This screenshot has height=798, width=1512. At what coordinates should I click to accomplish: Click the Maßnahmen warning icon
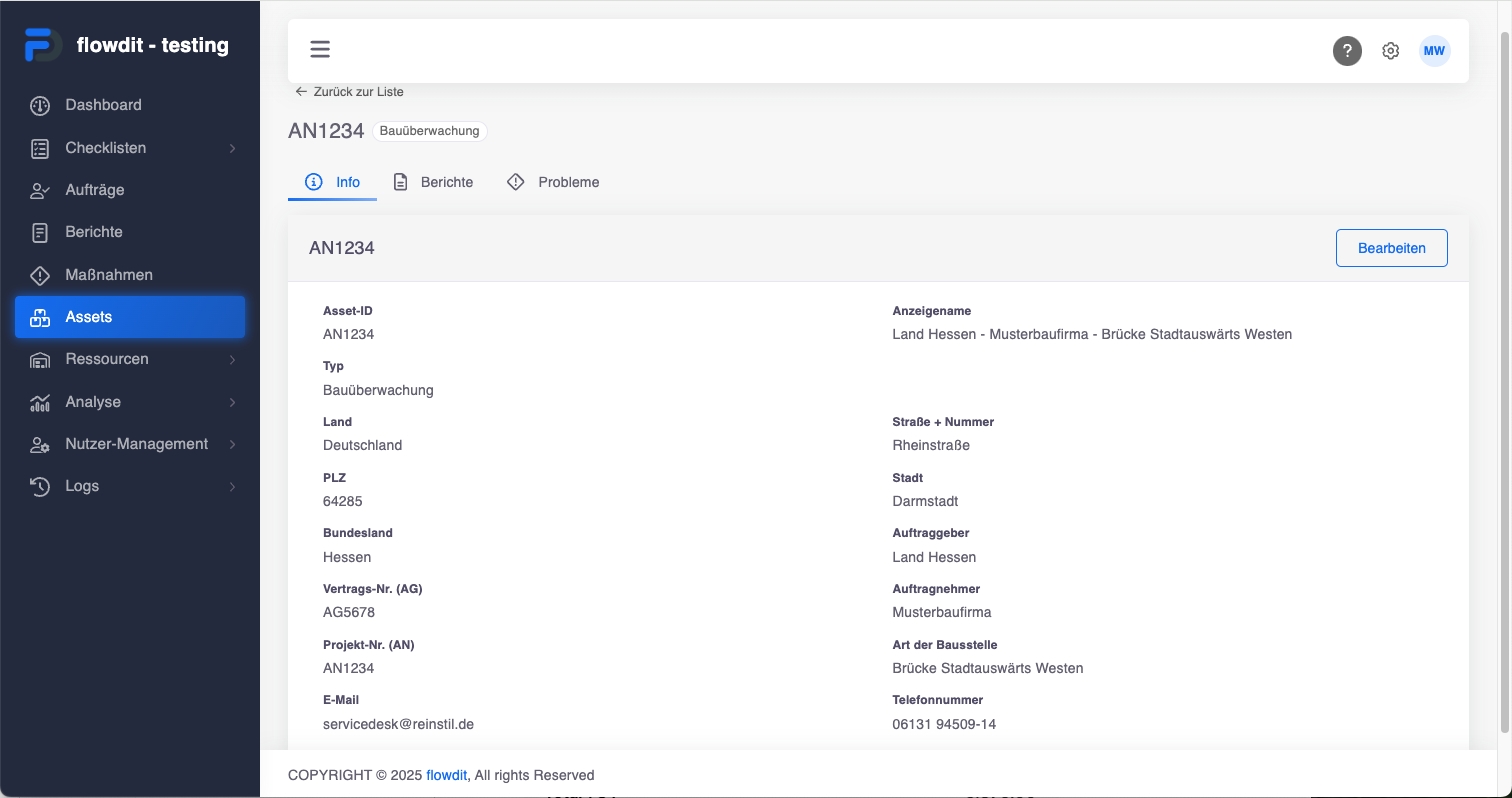click(x=40, y=275)
